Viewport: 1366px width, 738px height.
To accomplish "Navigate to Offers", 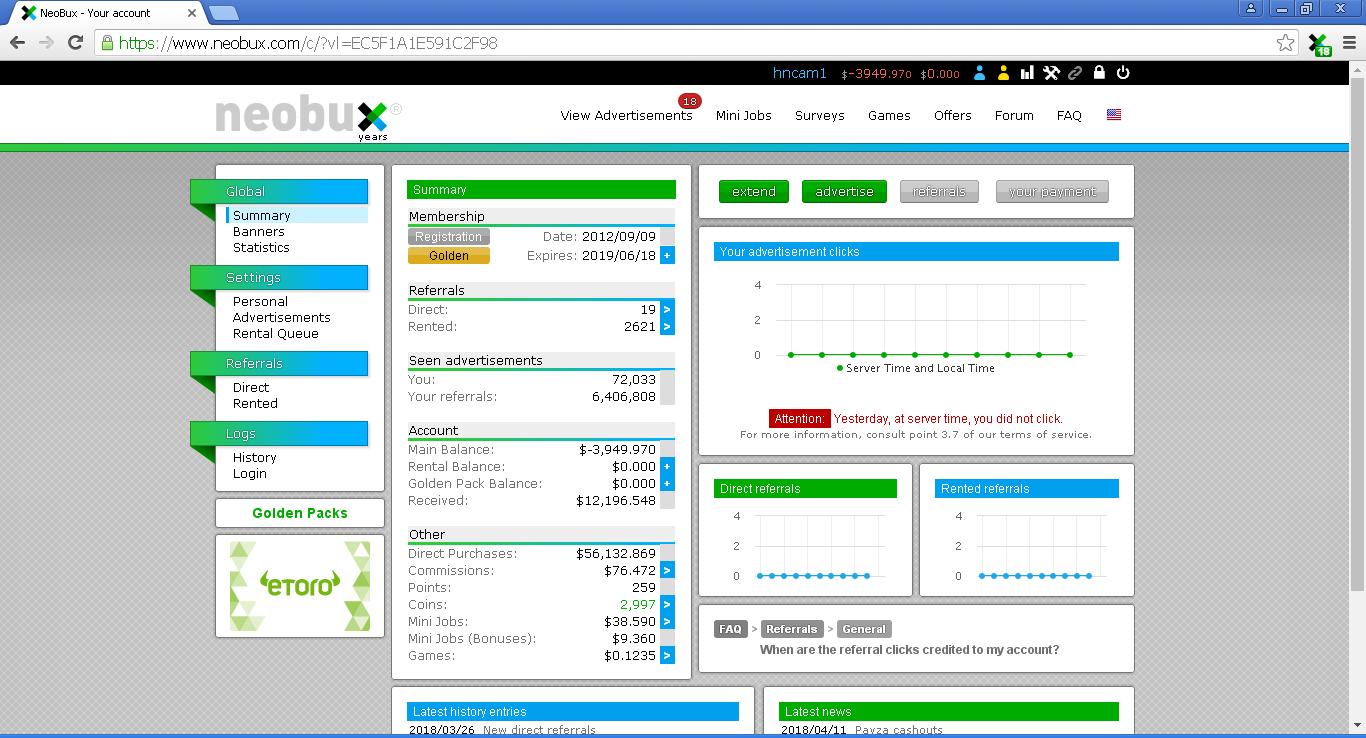I will tap(953, 116).
